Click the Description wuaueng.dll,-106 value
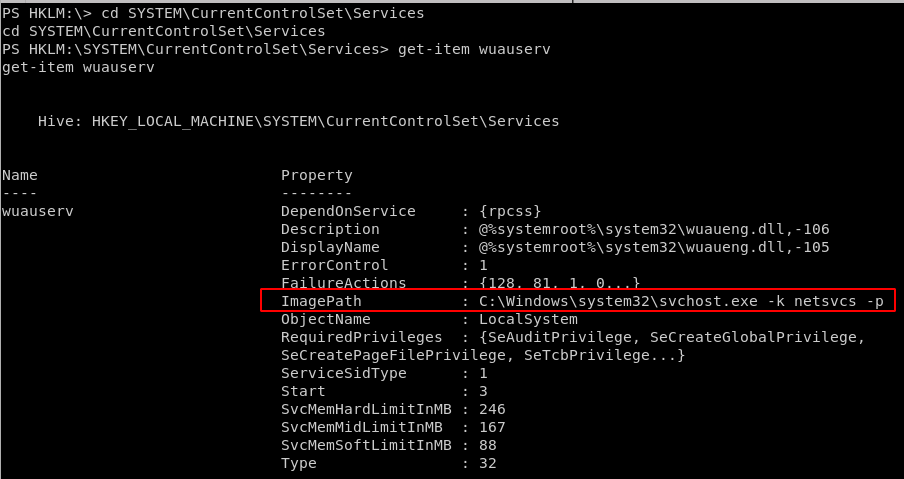The height and width of the screenshot is (479, 904). (x=654, y=229)
